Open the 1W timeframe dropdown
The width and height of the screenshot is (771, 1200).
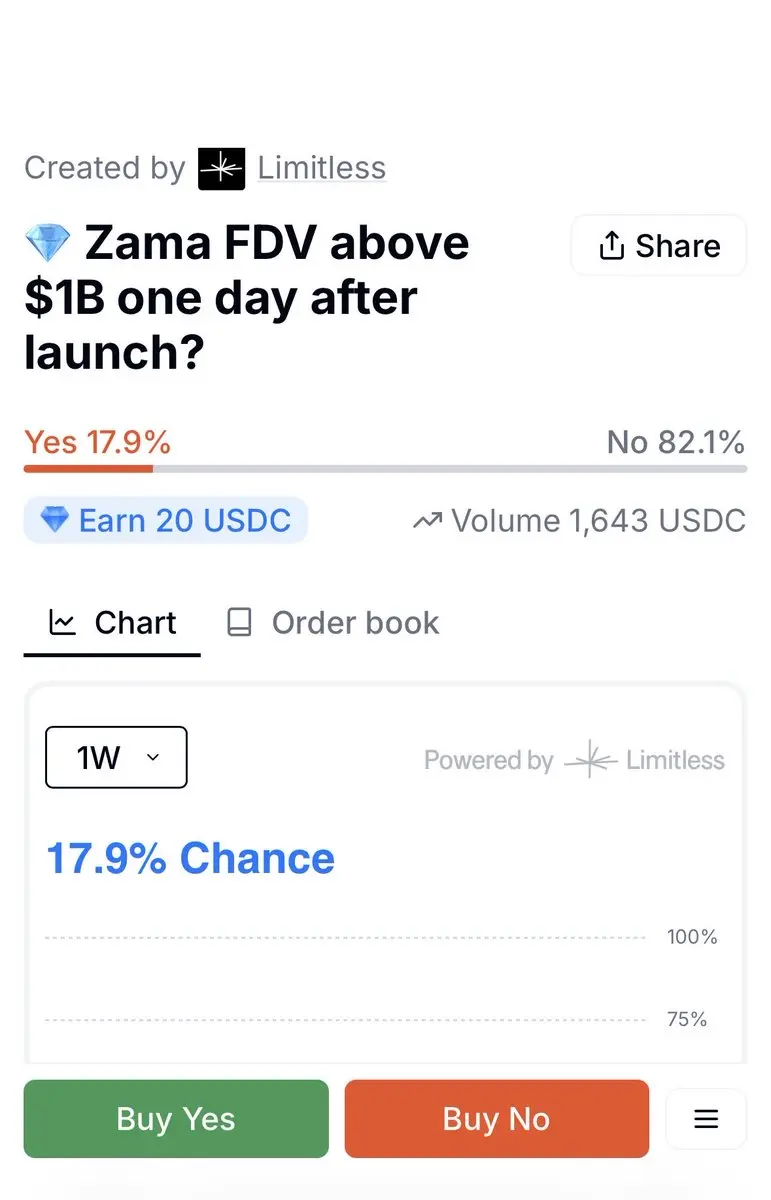coord(116,757)
